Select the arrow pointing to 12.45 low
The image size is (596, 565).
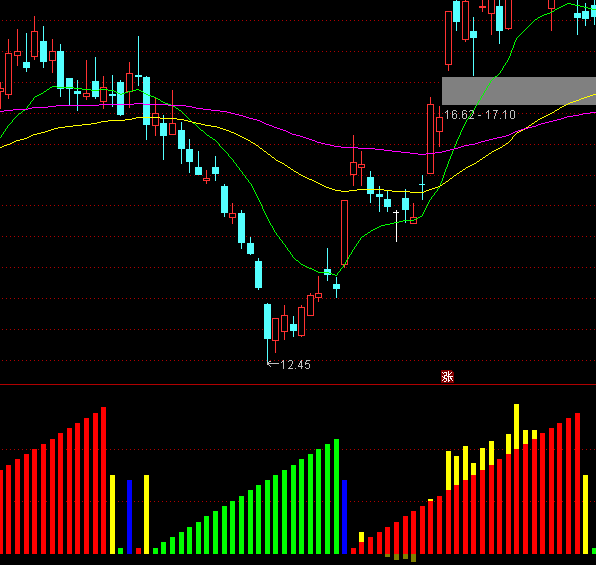pos(273,364)
